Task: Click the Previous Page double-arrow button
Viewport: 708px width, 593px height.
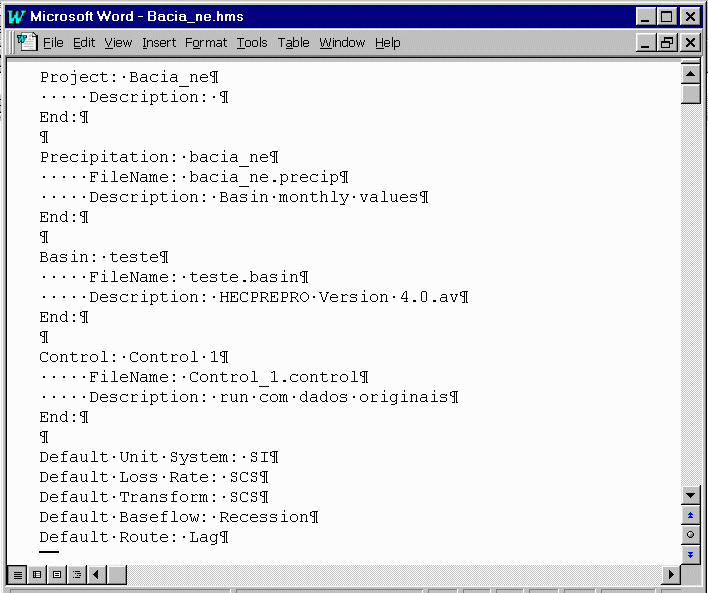Action: [x=690, y=515]
